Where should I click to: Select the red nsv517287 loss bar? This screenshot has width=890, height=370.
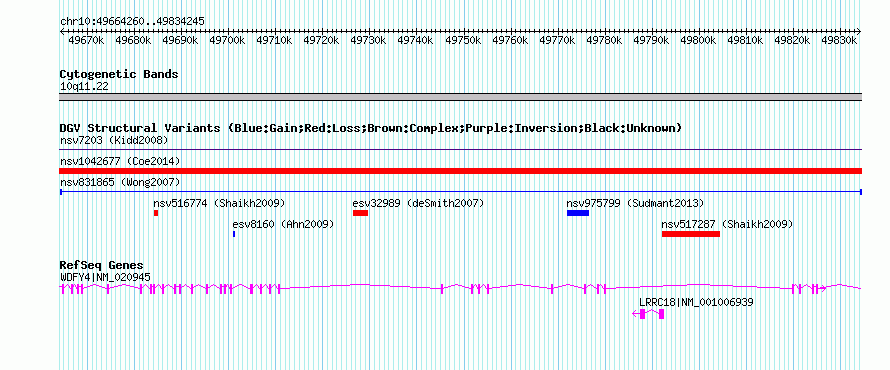(x=691, y=234)
